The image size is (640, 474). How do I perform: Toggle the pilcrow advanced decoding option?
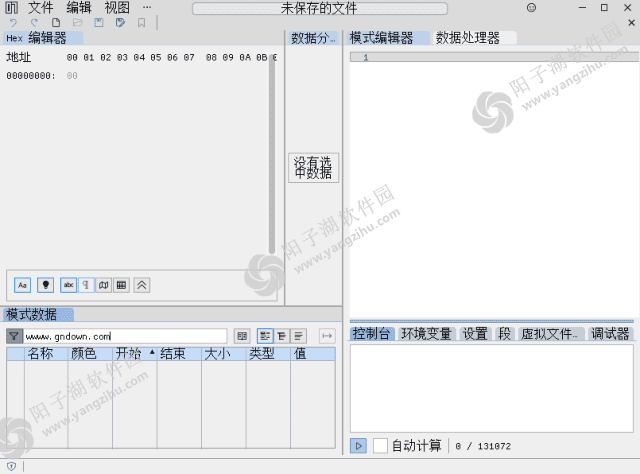(x=86, y=285)
